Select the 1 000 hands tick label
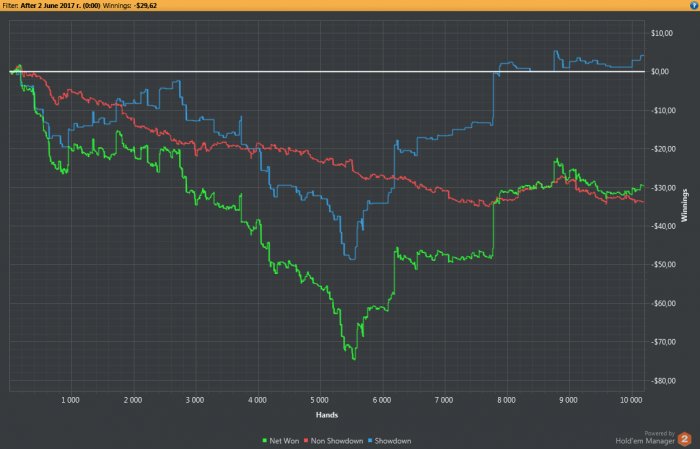Viewport: 700px width, 449px height. (x=71, y=400)
